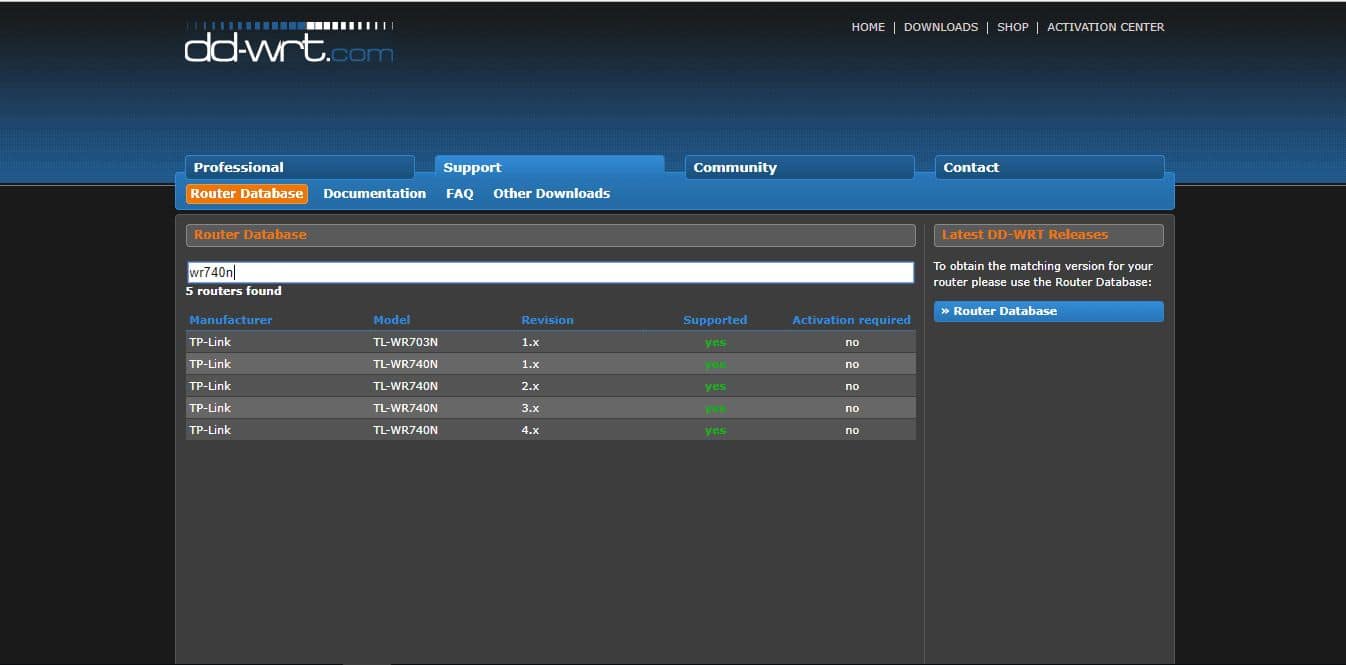Click the Revision column header
Image resolution: width=1346 pixels, height=665 pixels.
coord(548,320)
